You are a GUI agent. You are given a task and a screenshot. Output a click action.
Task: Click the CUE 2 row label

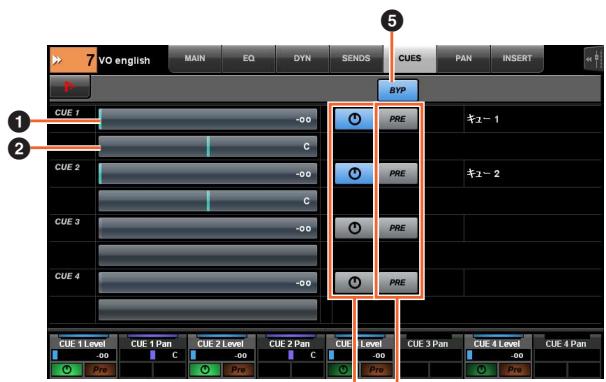(x=67, y=167)
